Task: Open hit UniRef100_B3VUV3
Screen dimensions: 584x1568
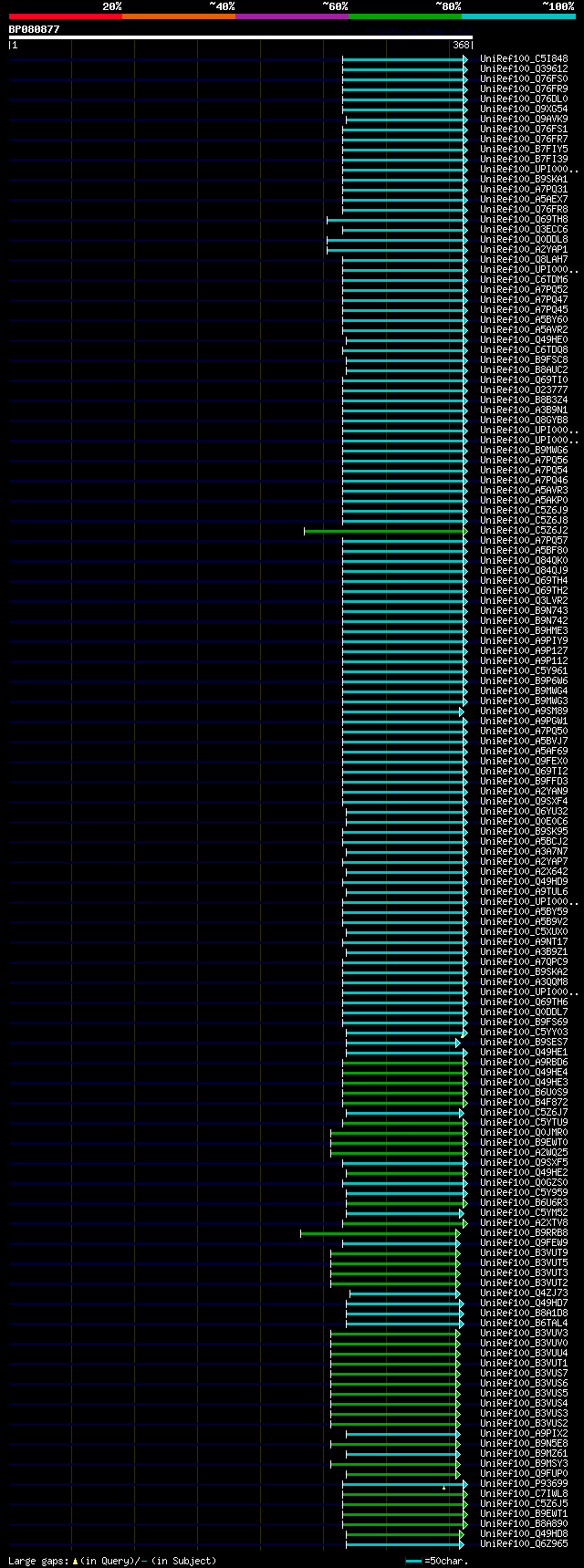Action: coord(524,1334)
